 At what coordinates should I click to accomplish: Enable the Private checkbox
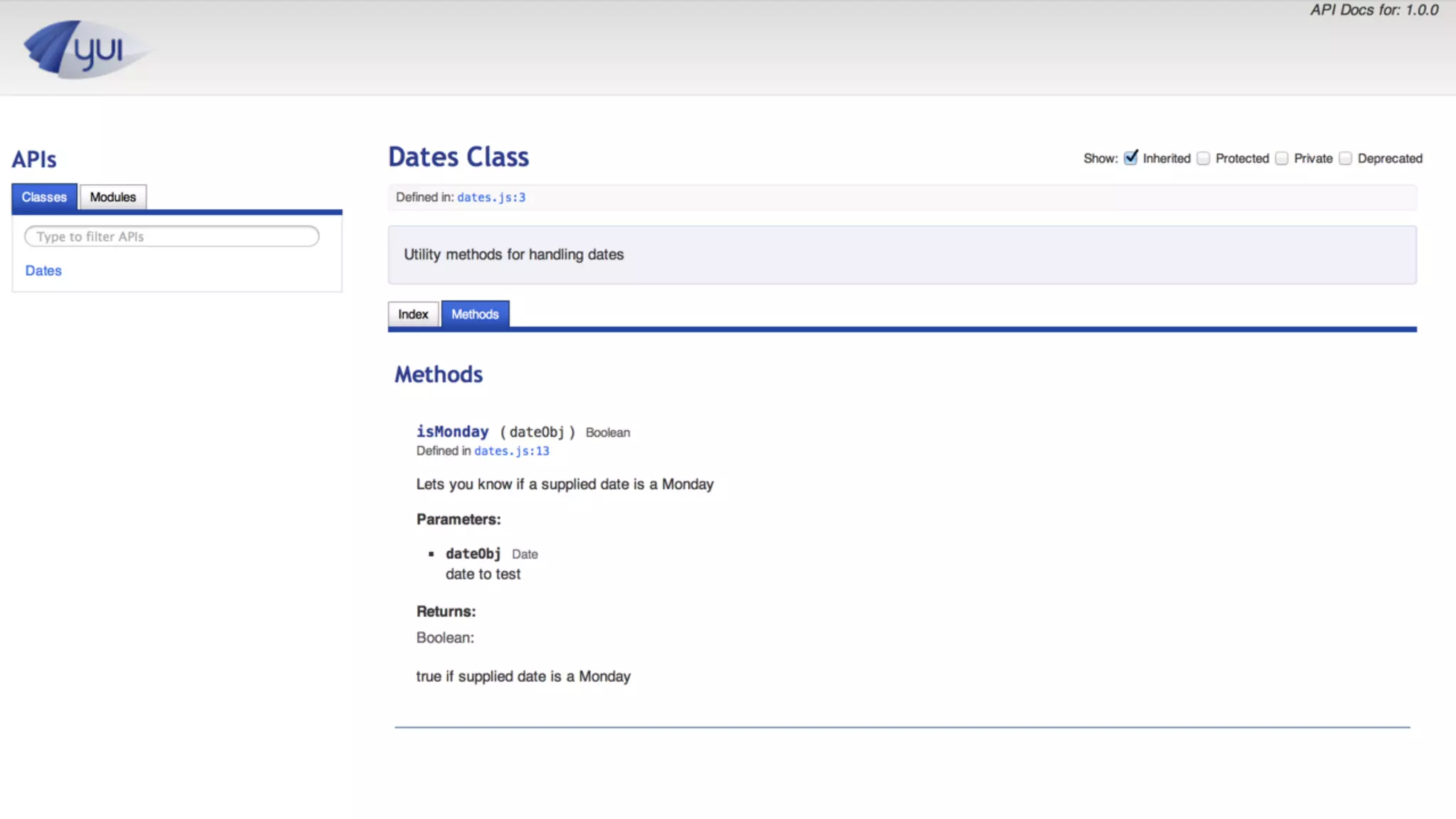pyautogui.click(x=1281, y=158)
